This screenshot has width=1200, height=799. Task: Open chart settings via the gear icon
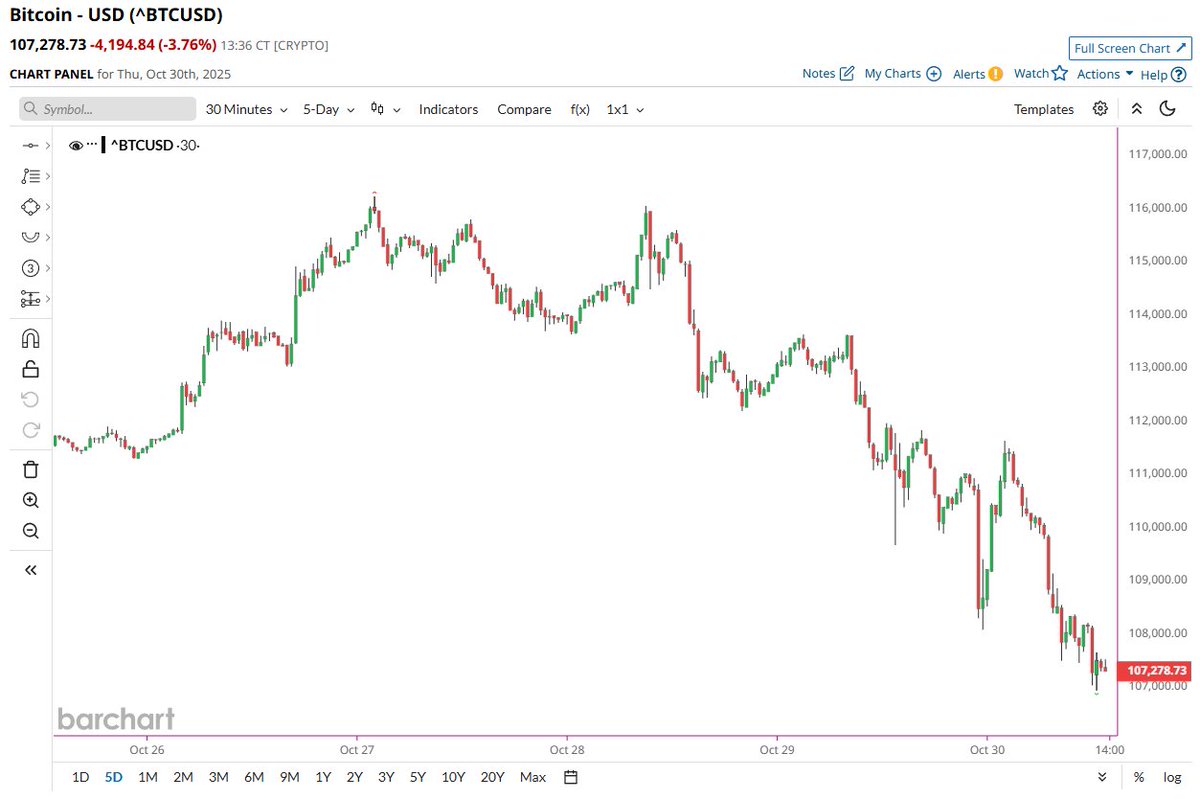pos(1100,109)
